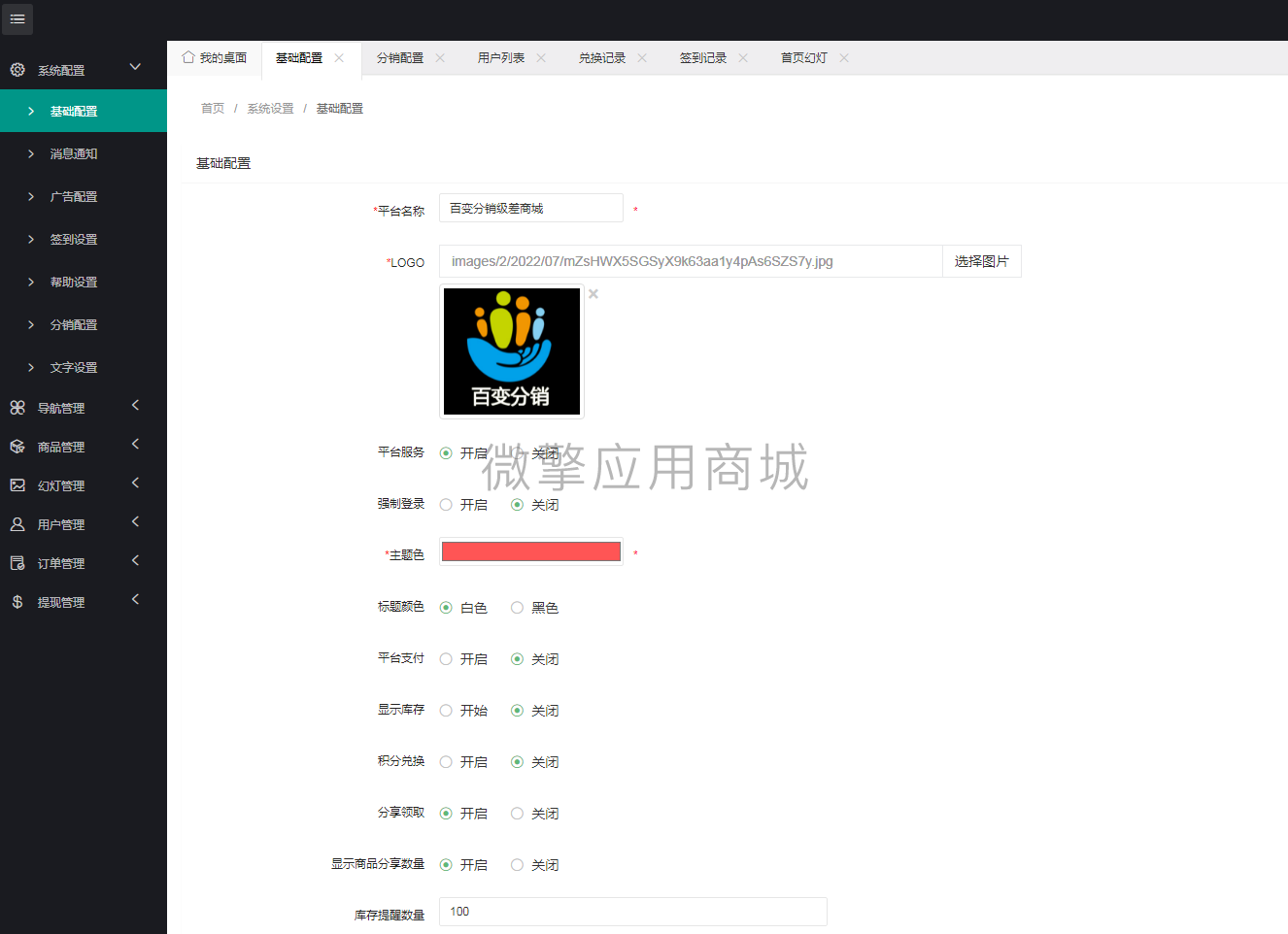This screenshot has width=1288, height=934.
Task: Collapse the 系统配置 menu chevron
Action: point(135,67)
